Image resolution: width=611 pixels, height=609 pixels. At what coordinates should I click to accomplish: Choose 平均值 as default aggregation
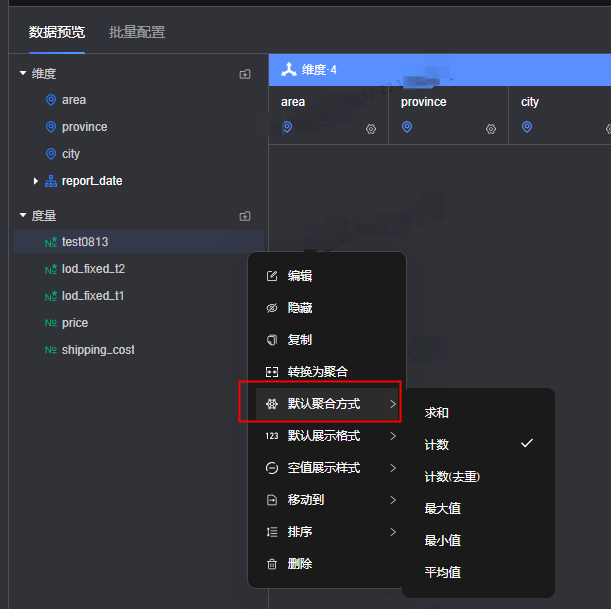[x=442, y=572]
